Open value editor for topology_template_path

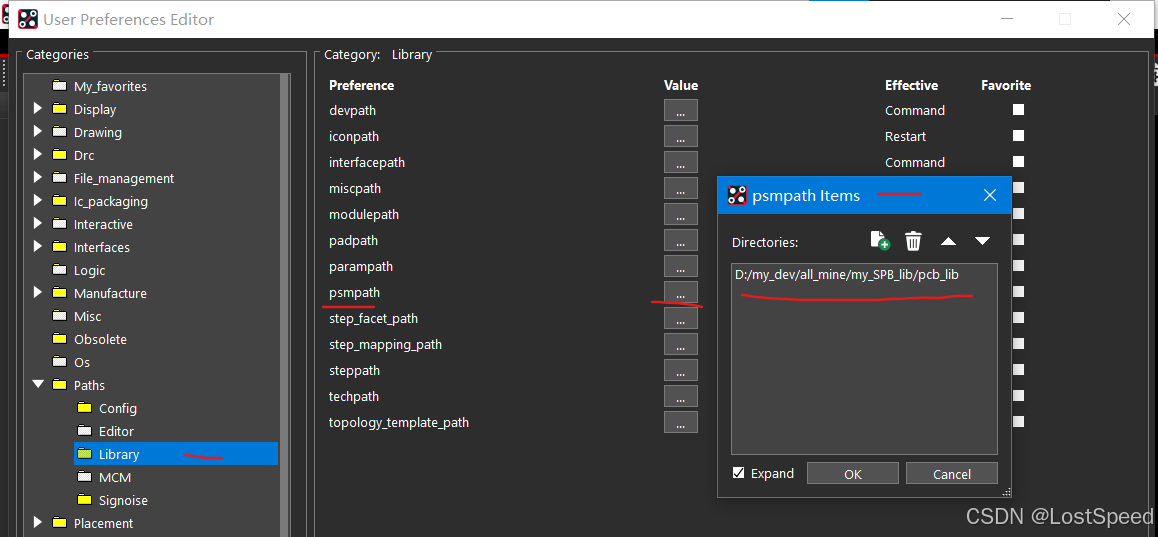681,422
